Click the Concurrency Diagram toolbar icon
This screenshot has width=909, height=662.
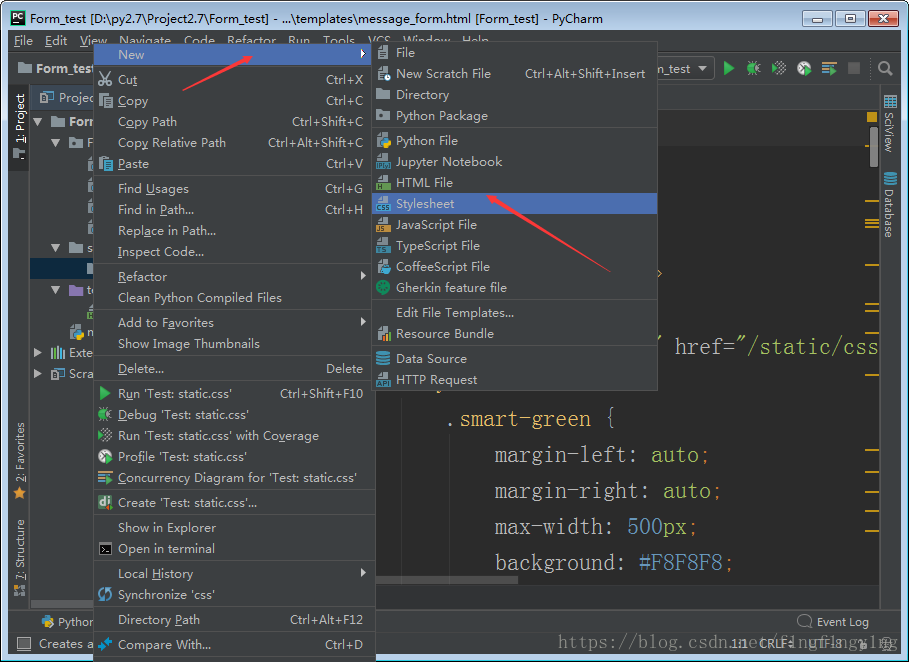(x=829, y=68)
